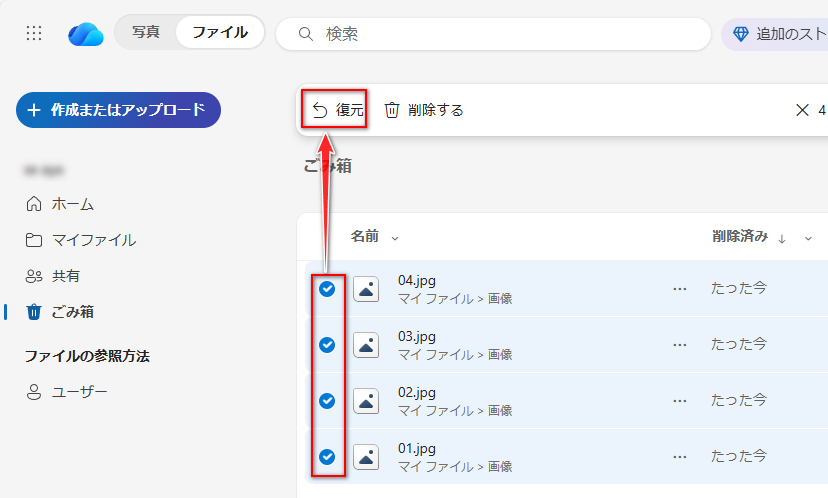Image resolution: width=828 pixels, height=498 pixels.
Task: Open the 追加のスト storage upgrade button
Action: (x=775, y=34)
